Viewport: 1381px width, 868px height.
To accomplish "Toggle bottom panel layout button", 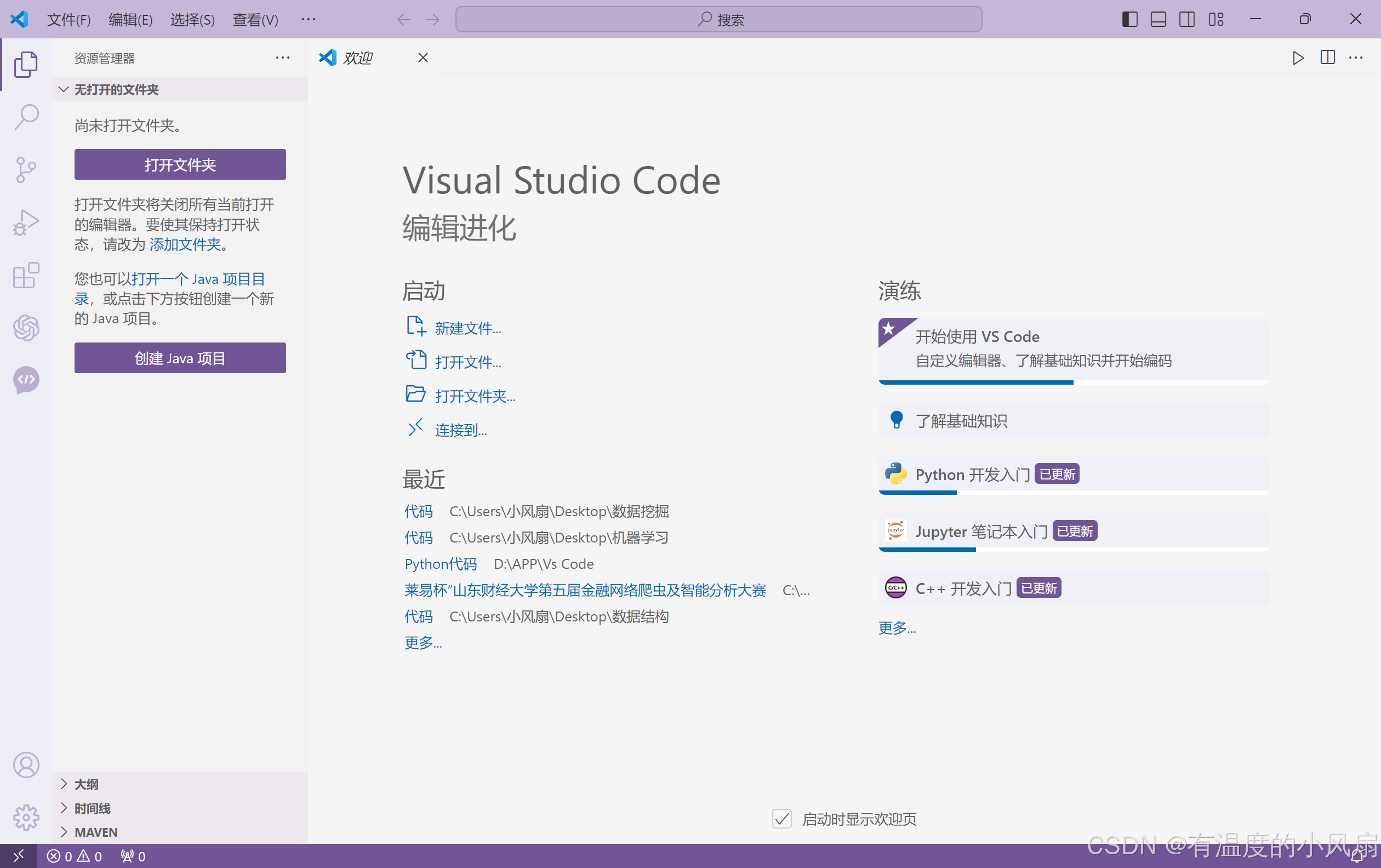I will pyautogui.click(x=1158, y=20).
